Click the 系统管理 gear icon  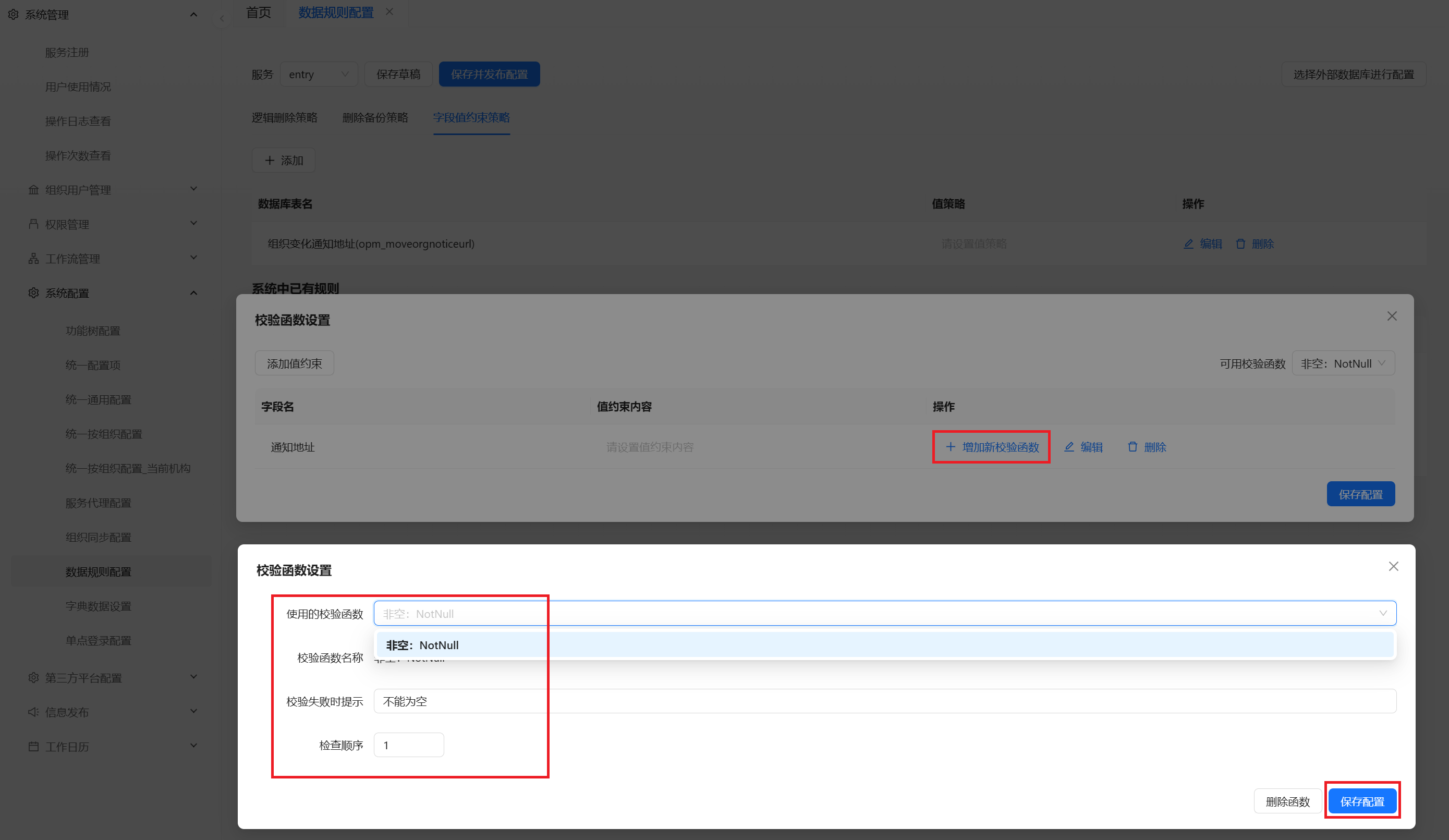(13, 15)
